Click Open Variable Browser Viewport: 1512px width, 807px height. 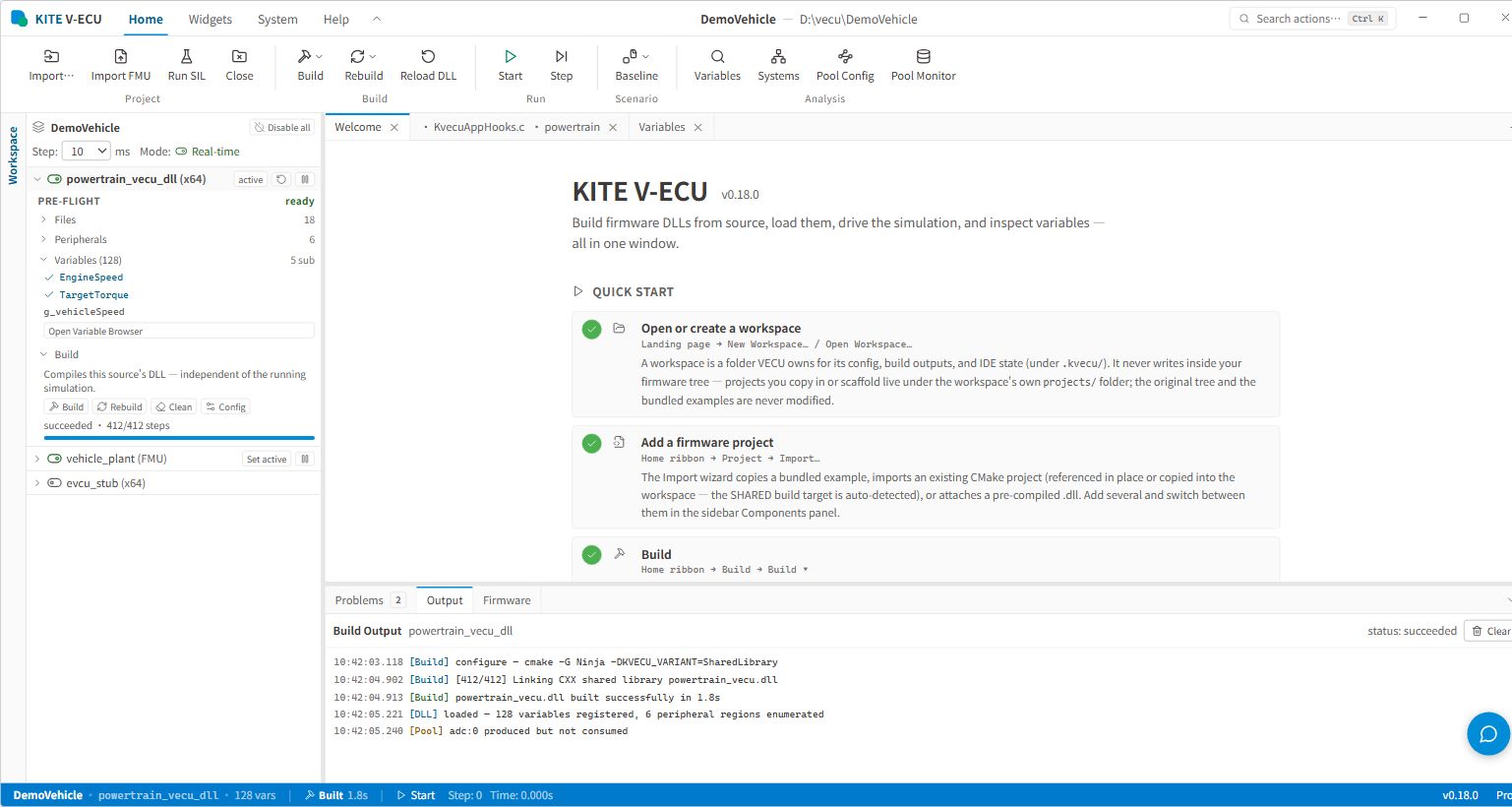click(179, 332)
